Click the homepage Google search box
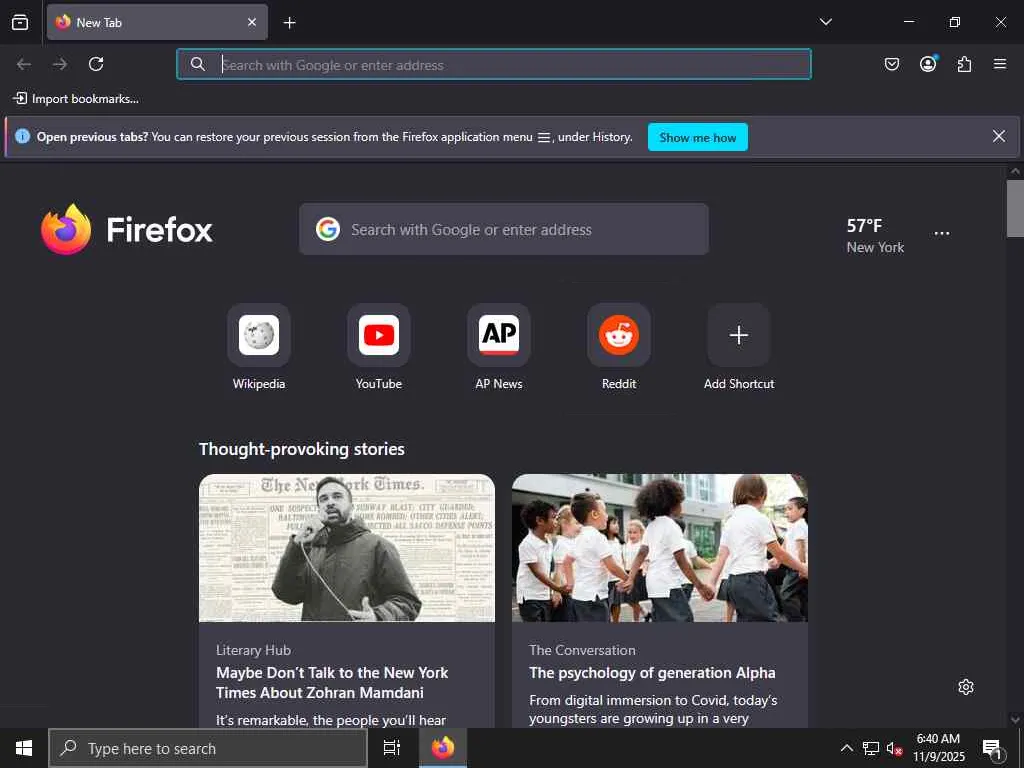This screenshot has height=768, width=1024. coord(504,229)
